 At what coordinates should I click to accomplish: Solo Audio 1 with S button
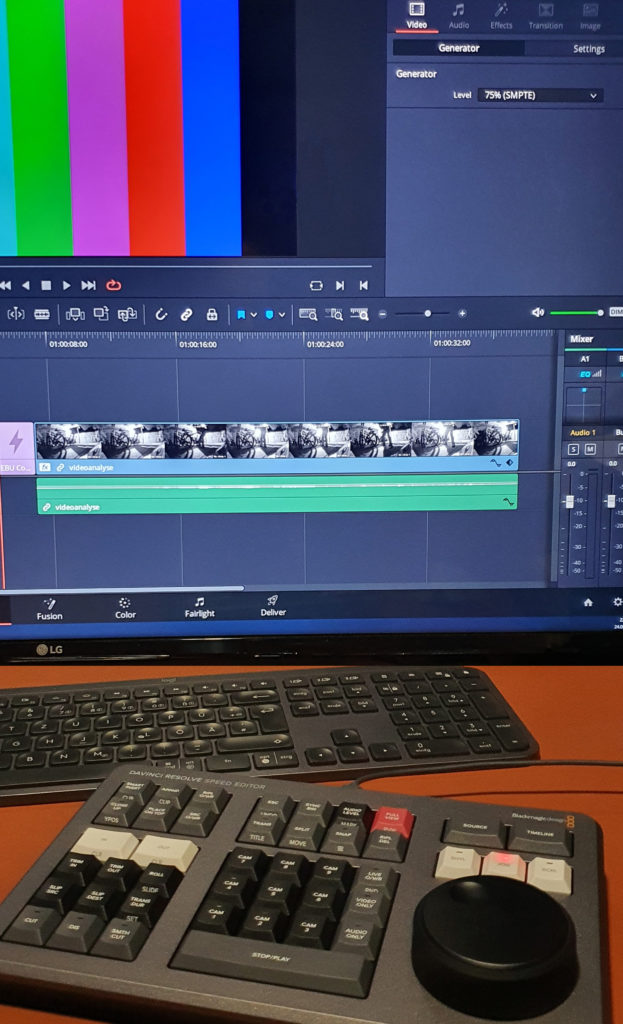[x=573, y=449]
